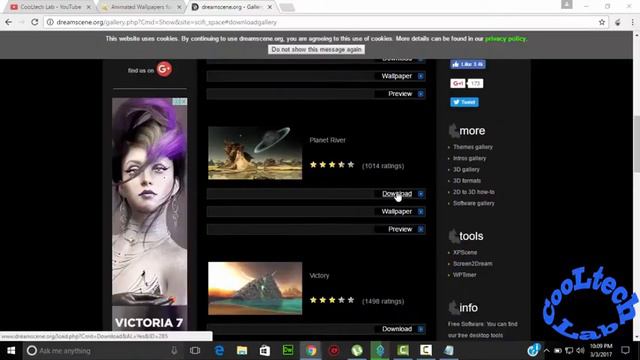The height and width of the screenshot is (360, 640).
Task: Click the Preview button above Planet River
Action: click(x=400, y=94)
